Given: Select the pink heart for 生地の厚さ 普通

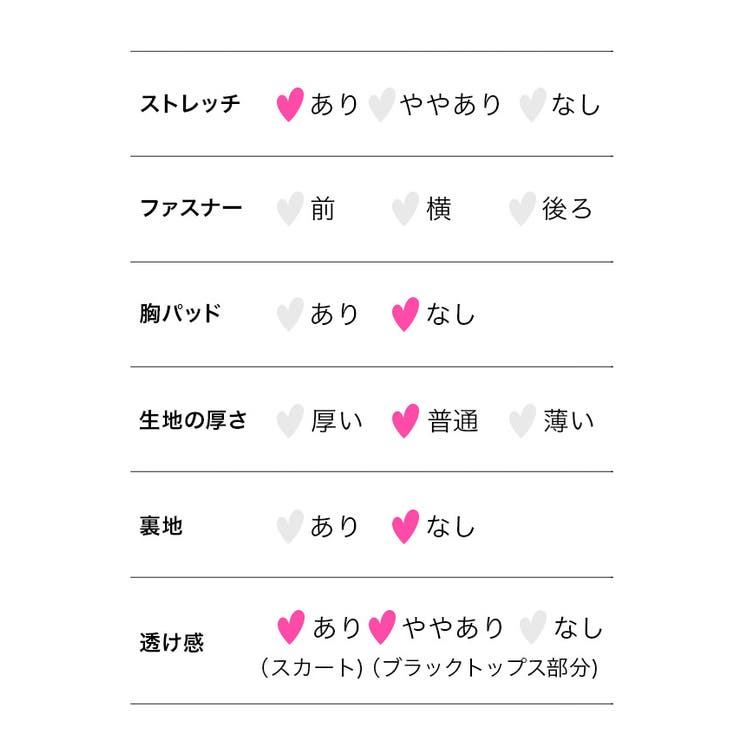Looking at the screenshot, I should 404,421.
